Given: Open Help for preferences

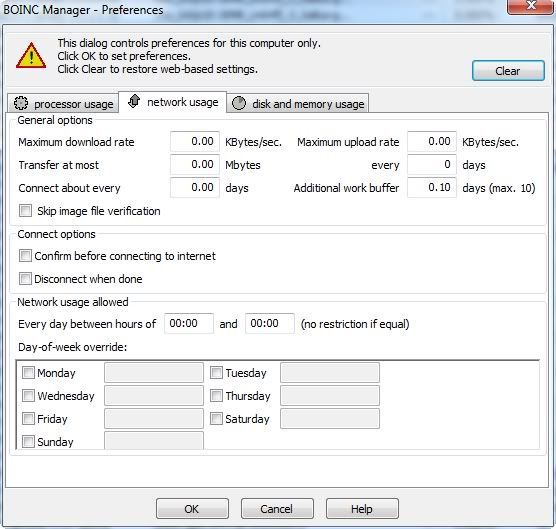Looking at the screenshot, I should pos(362,509).
